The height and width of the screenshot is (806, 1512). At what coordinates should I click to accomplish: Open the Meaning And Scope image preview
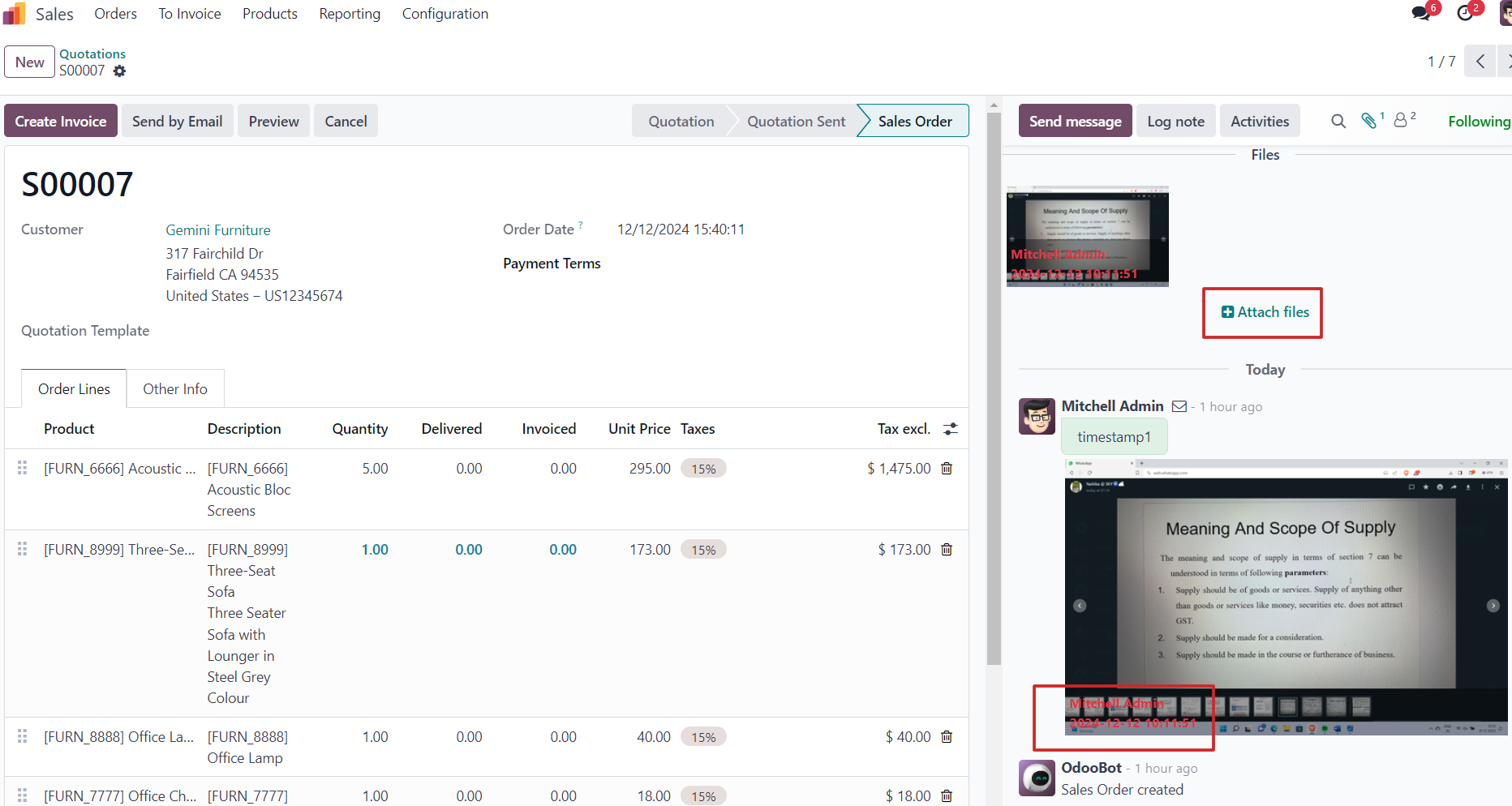coord(1286,597)
